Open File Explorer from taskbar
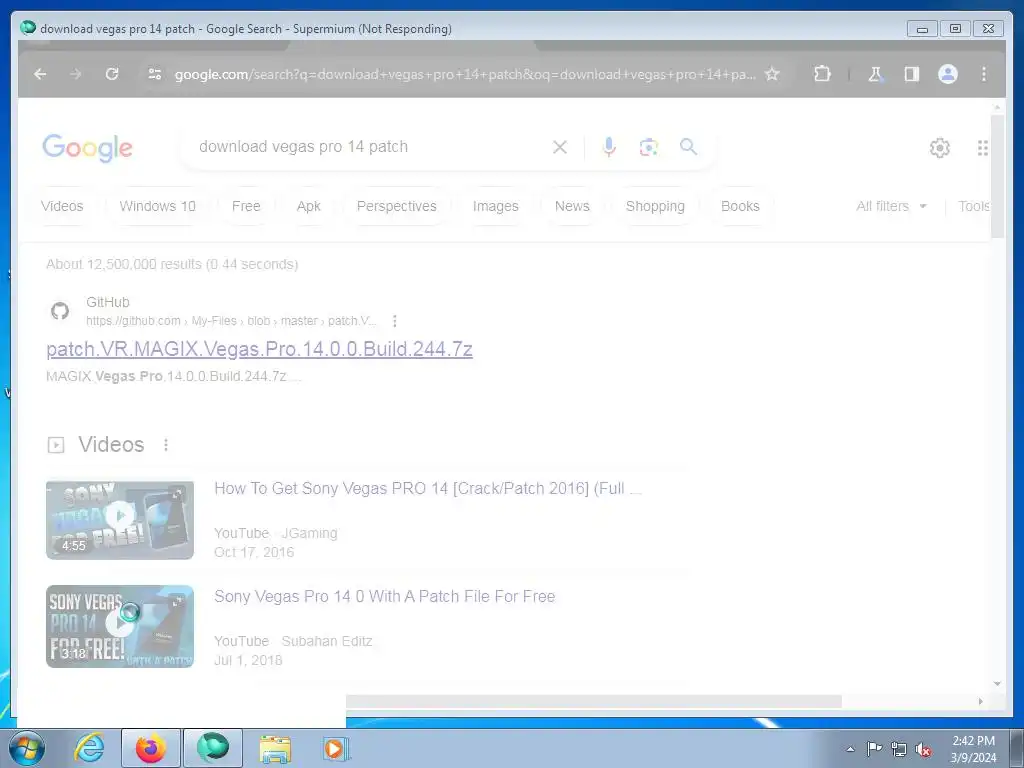1024x768 pixels. tap(275, 748)
